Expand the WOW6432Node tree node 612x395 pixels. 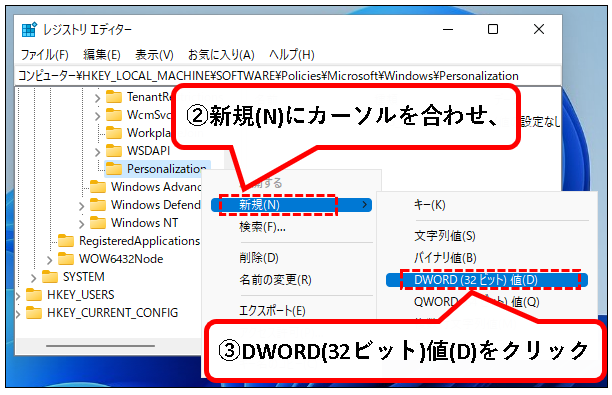pos(49,260)
